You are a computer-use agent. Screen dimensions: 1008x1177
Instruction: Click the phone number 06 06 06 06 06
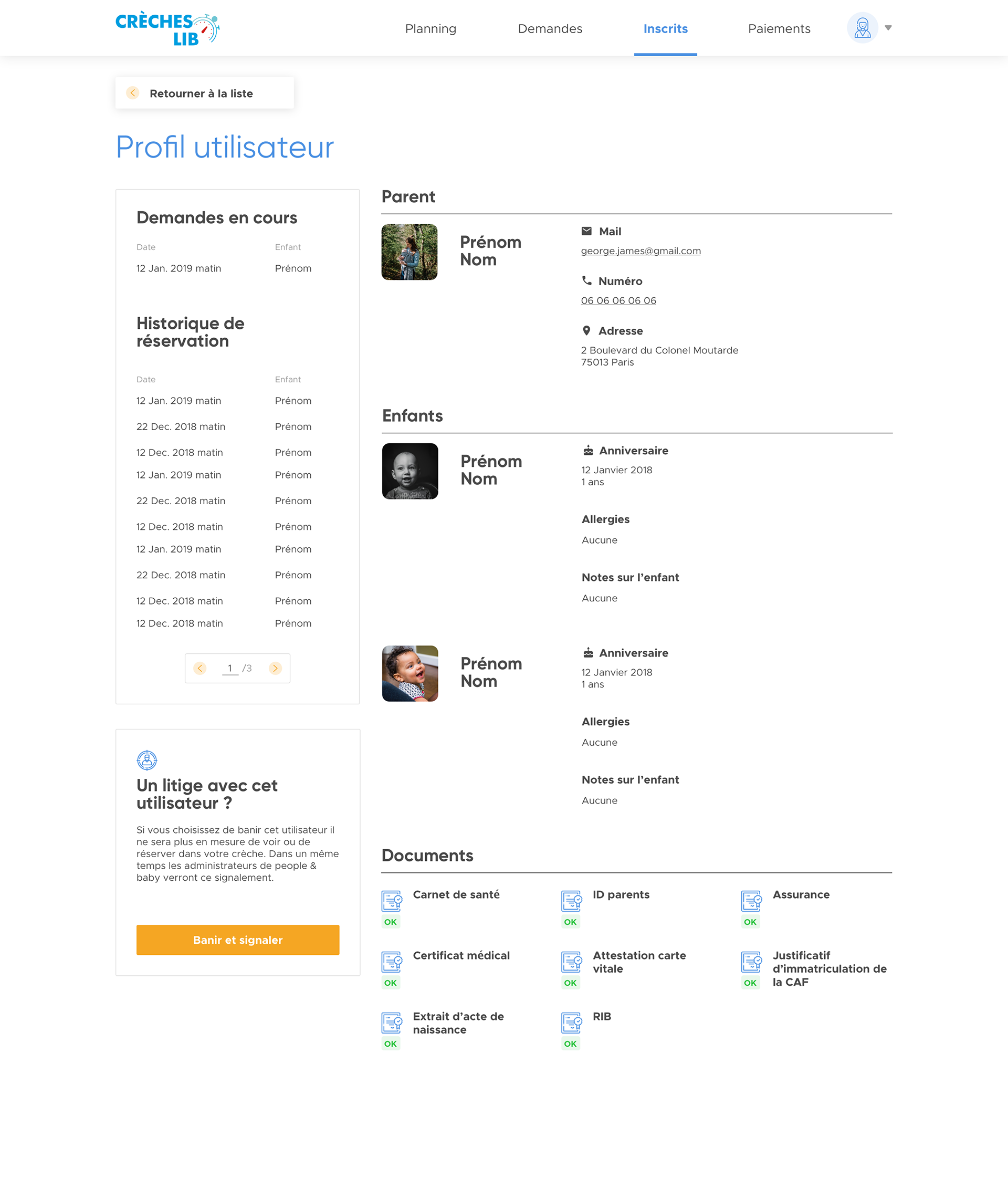(x=618, y=300)
